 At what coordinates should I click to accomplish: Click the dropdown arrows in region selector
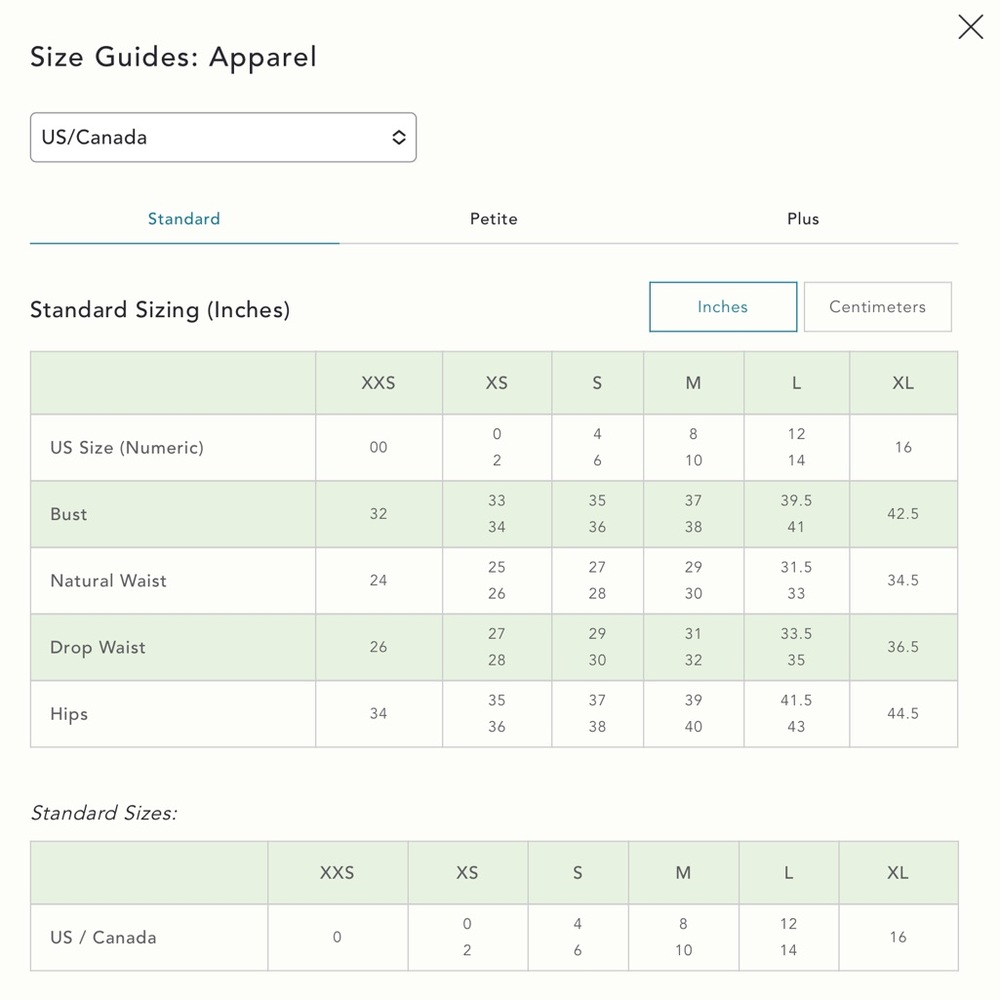399,137
